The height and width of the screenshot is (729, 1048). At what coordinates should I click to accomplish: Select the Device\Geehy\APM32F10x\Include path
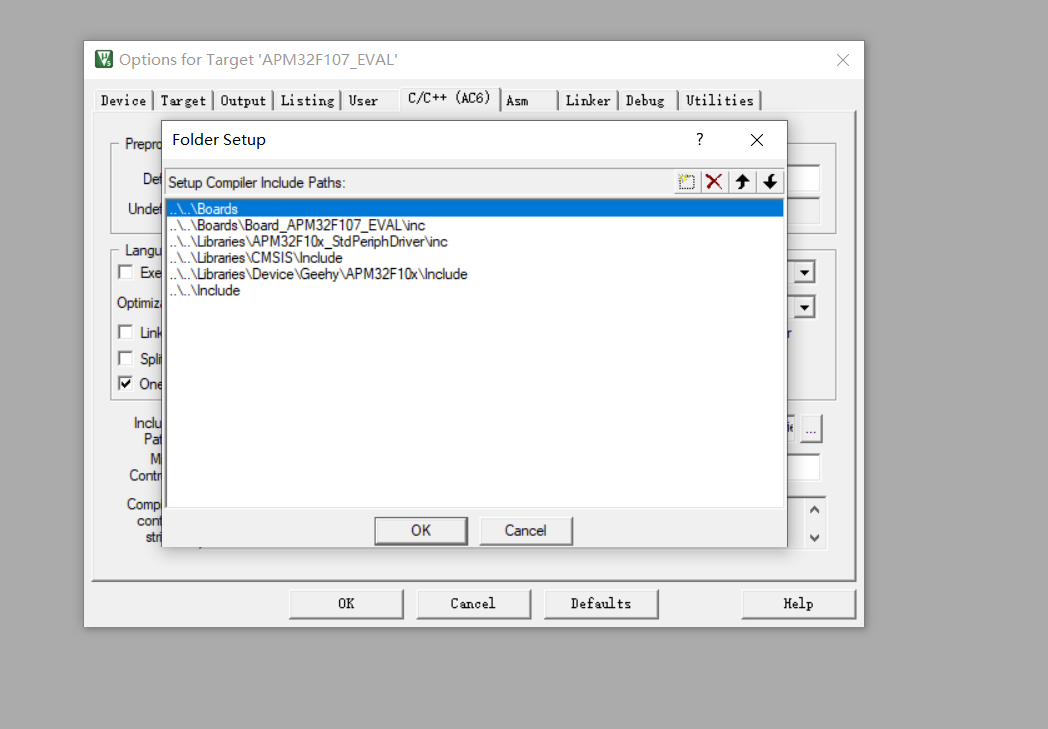point(475,274)
